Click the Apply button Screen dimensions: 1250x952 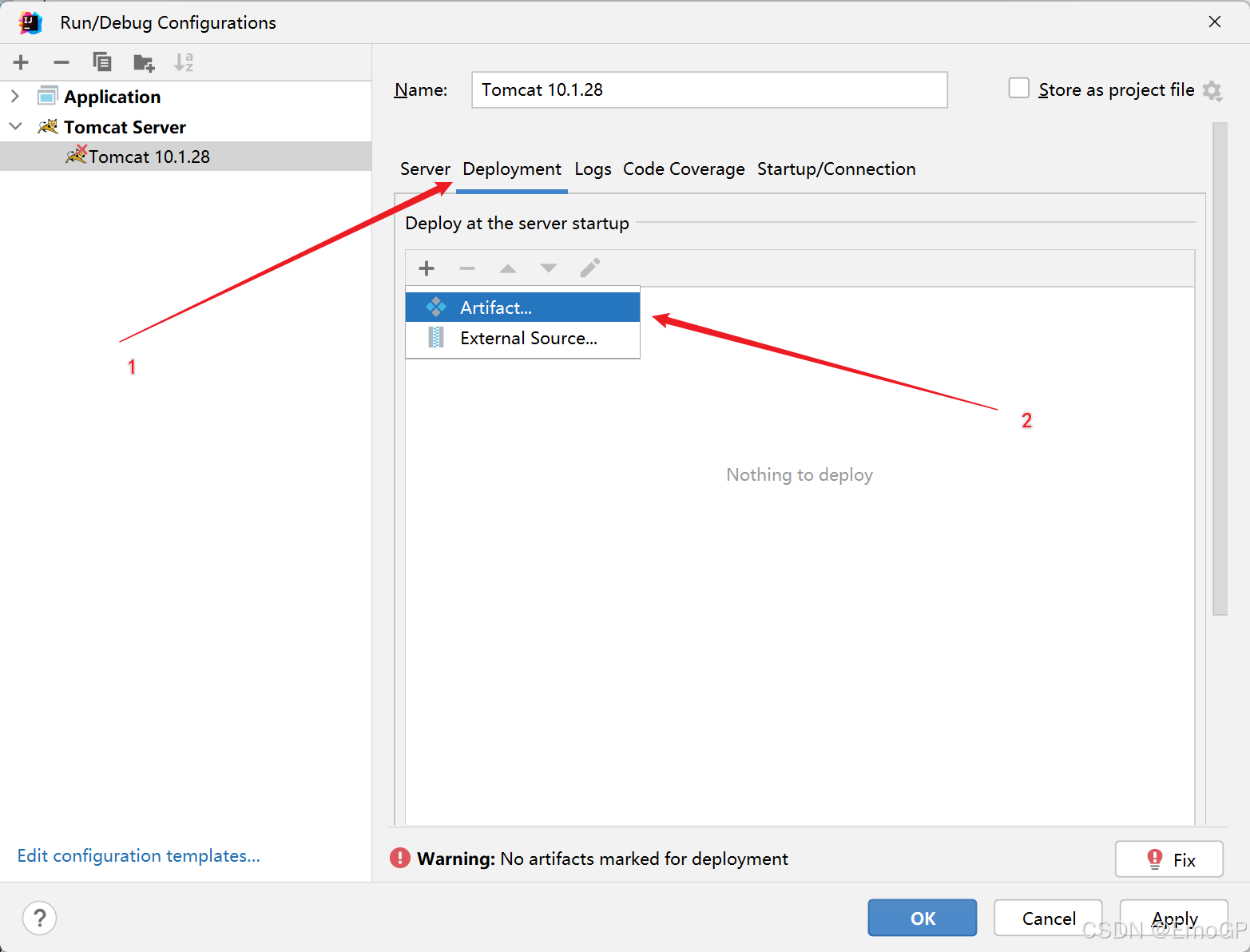pos(1174,918)
